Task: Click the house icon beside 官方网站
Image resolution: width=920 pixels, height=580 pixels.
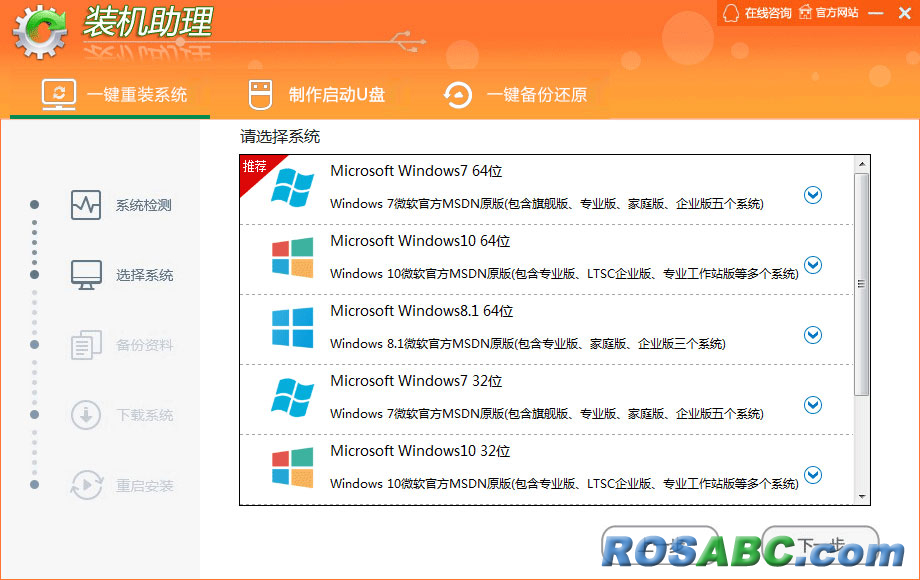Action: pyautogui.click(x=806, y=12)
